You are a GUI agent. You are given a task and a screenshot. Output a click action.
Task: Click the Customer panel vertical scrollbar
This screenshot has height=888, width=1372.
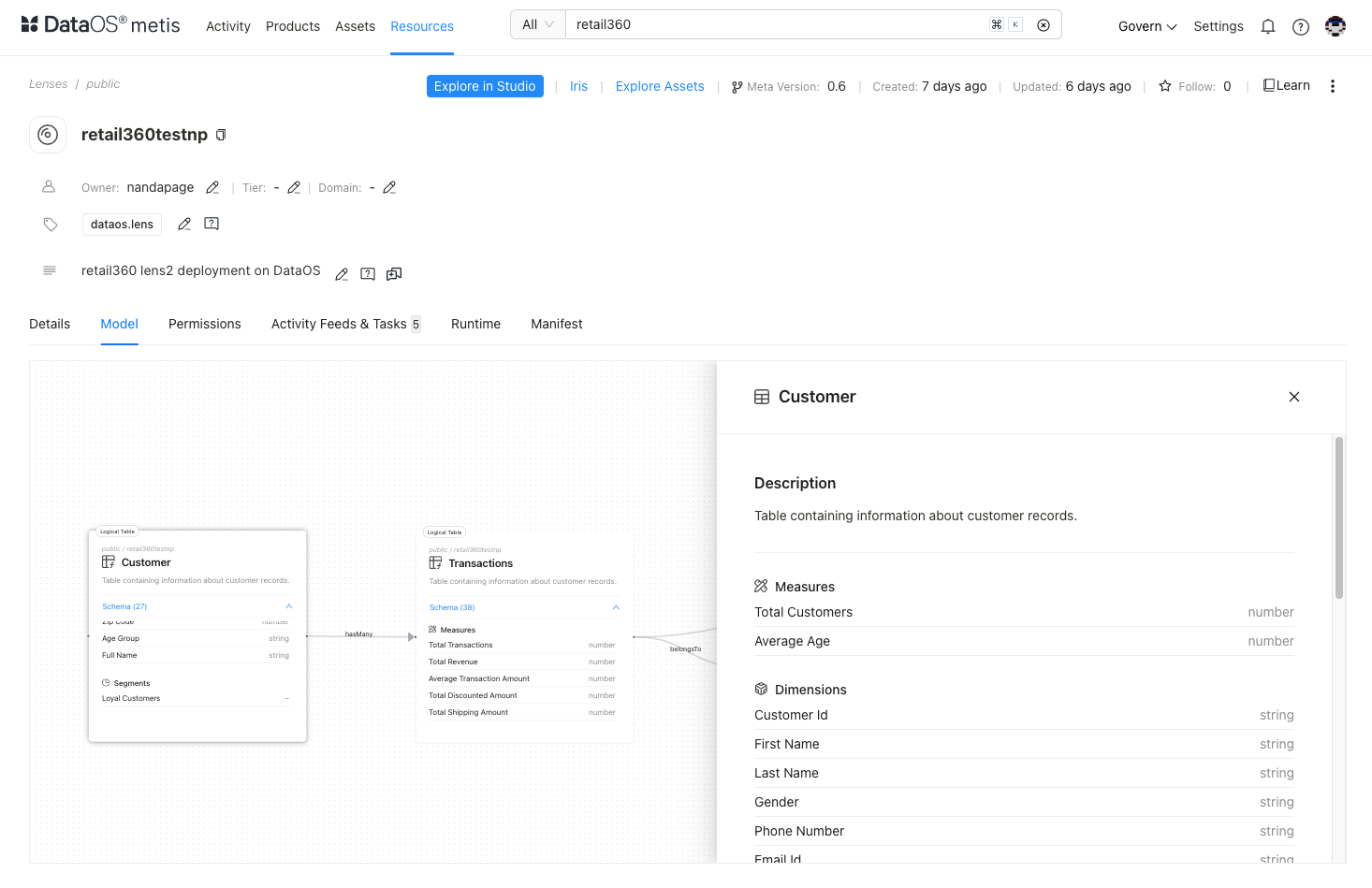click(1339, 517)
